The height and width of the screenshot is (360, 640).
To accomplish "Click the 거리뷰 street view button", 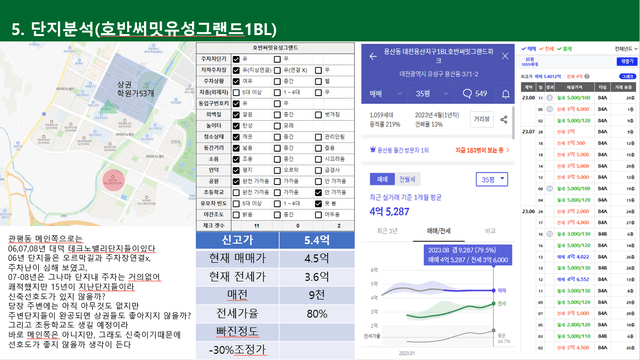I will coord(482,120).
